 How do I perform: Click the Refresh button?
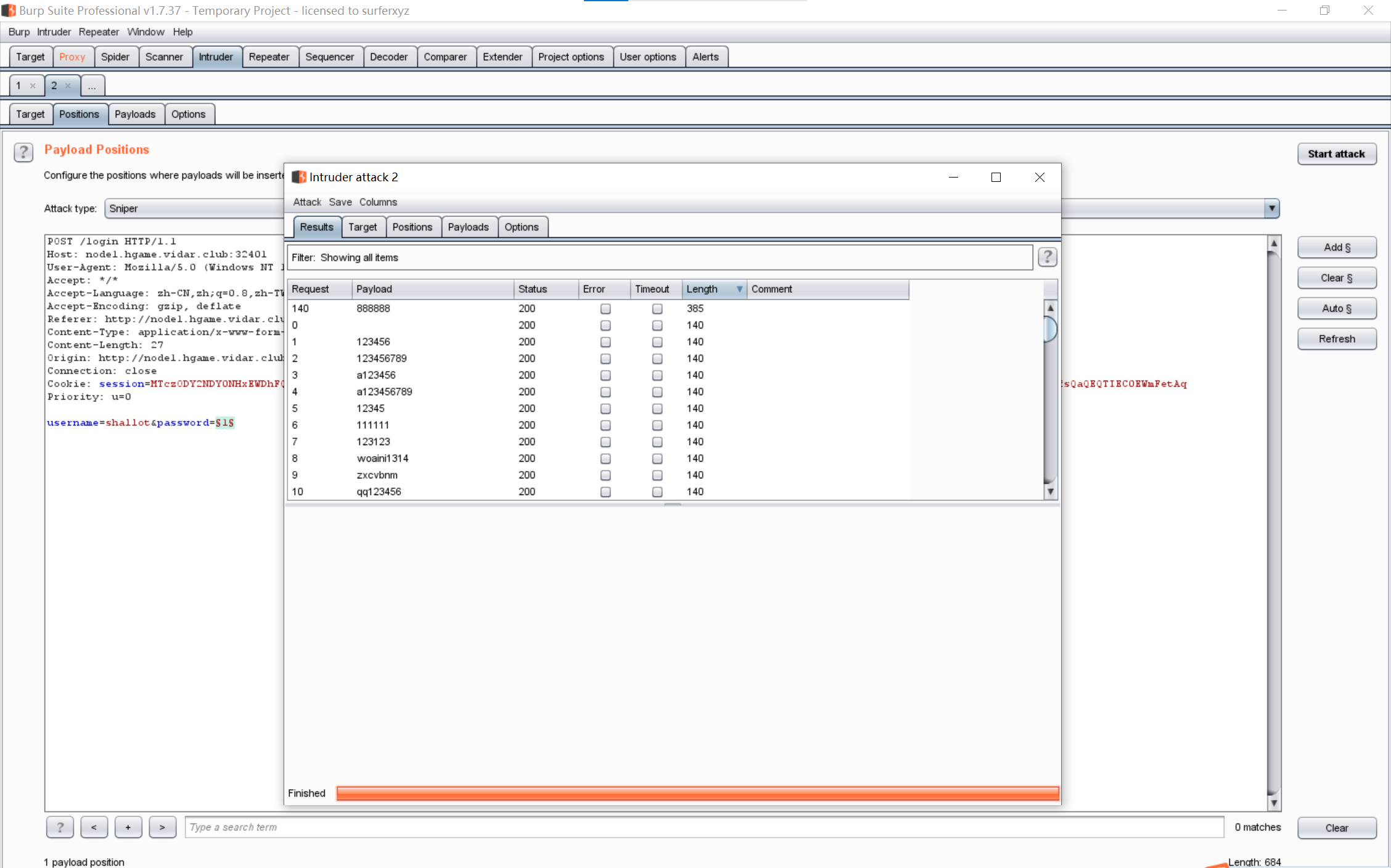pyautogui.click(x=1337, y=339)
